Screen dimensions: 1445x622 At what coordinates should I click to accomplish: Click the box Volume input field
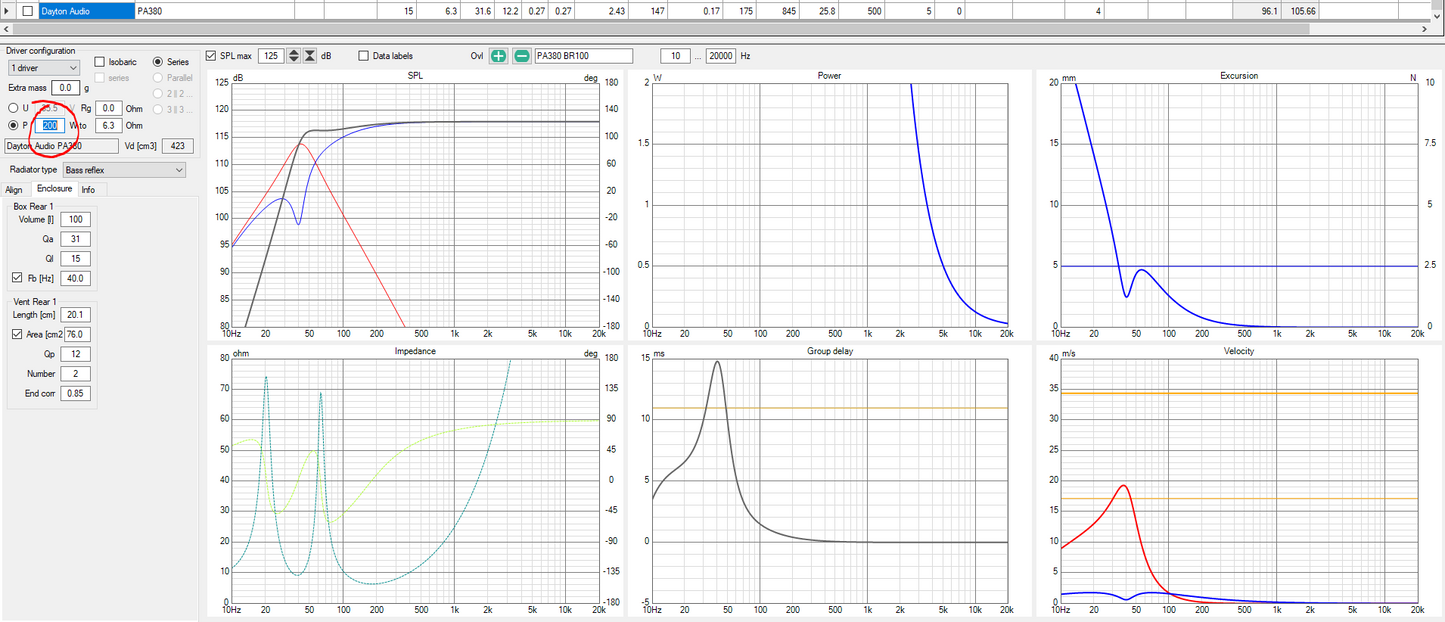[x=75, y=219]
